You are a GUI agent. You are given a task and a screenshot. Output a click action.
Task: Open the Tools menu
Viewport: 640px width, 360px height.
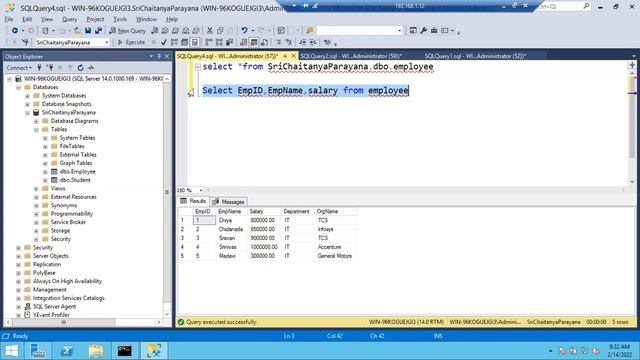(x=120, y=19)
